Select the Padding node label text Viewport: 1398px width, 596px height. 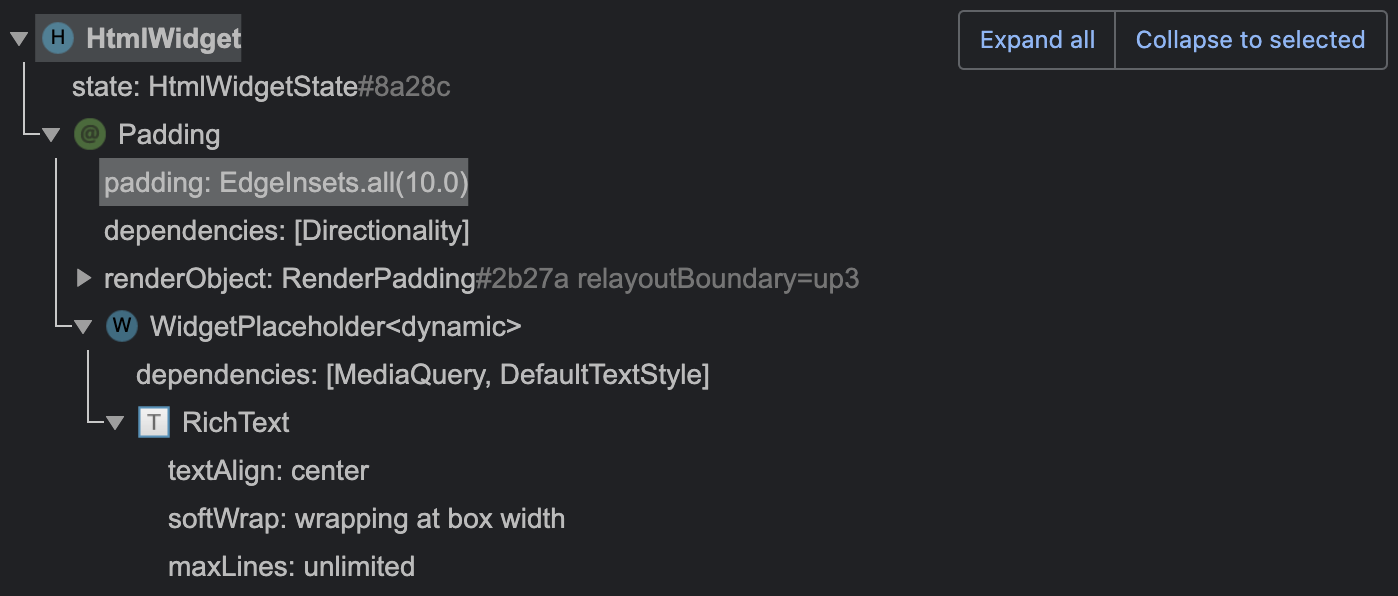(x=169, y=134)
